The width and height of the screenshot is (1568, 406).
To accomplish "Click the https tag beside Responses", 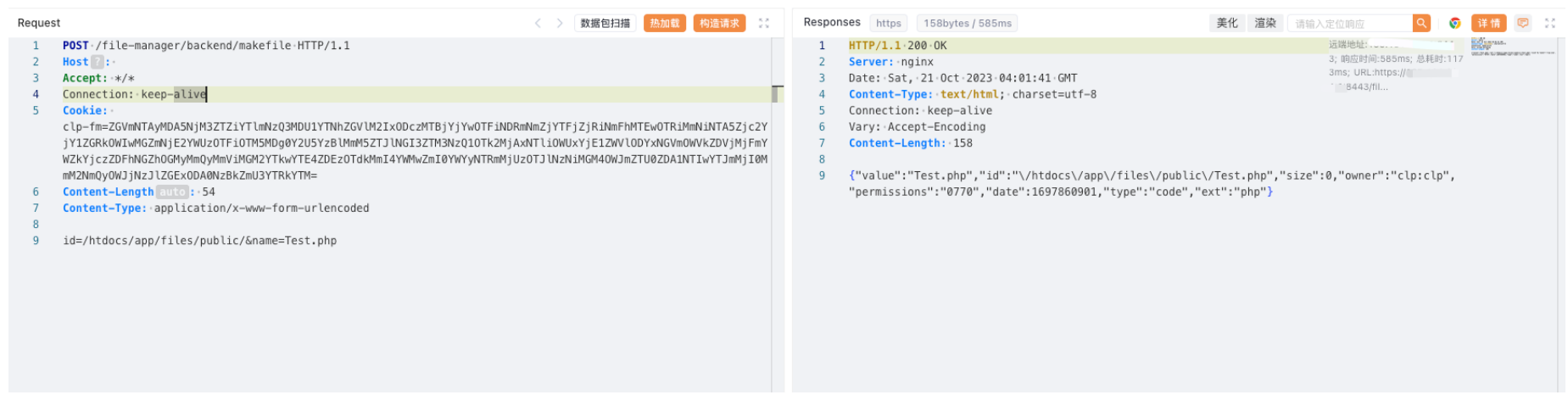I will 889,23.
